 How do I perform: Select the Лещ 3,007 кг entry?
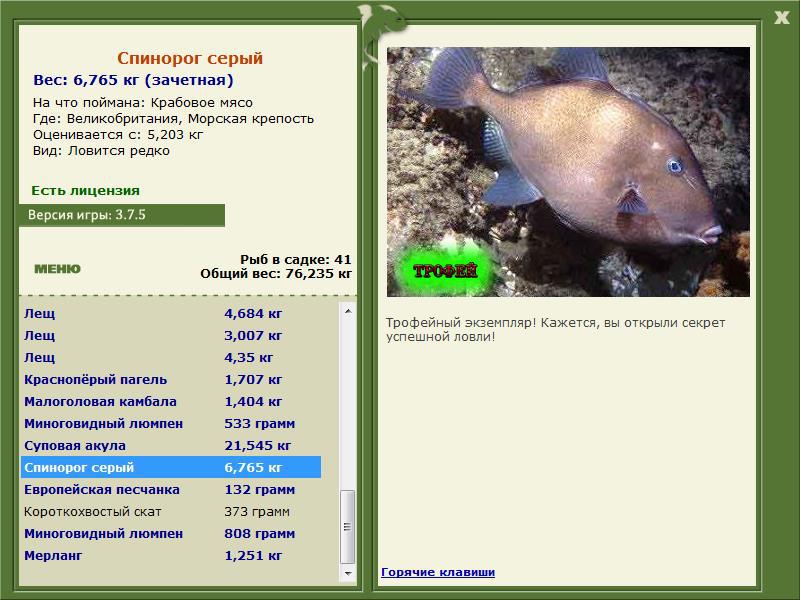[171, 335]
